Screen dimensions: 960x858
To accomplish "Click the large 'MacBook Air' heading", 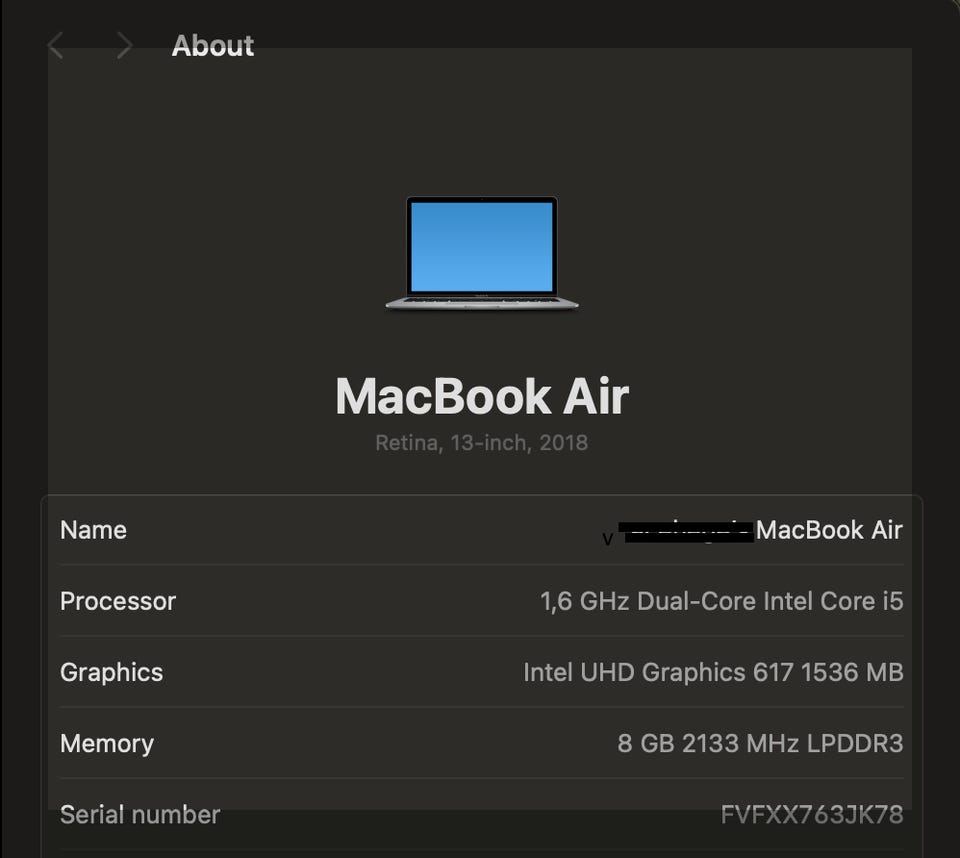I will click(482, 396).
